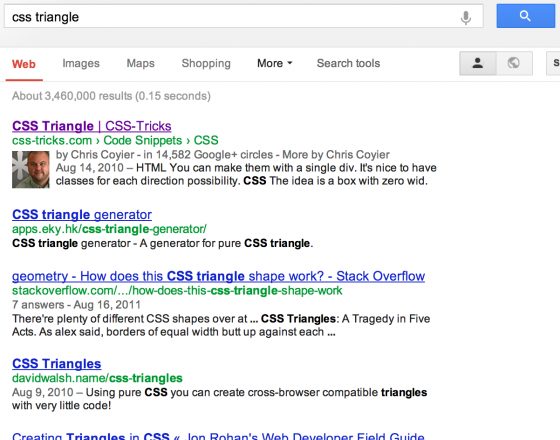The image size is (560, 440).
Task: Open CSS Triangle | CSS-Tricks result
Action: (92, 126)
